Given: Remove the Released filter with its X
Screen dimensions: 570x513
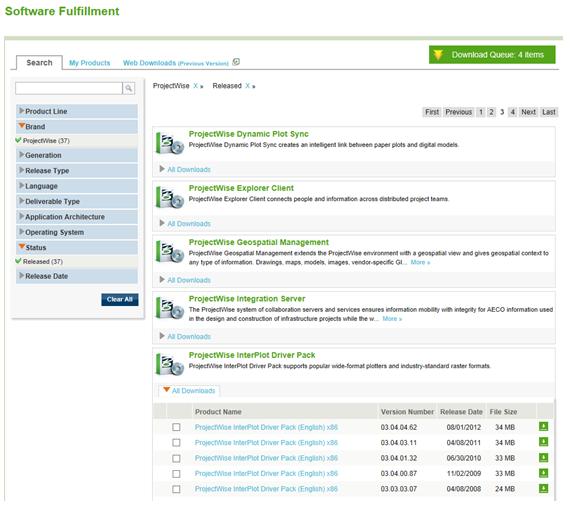Looking at the screenshot, I should (248, 86).
